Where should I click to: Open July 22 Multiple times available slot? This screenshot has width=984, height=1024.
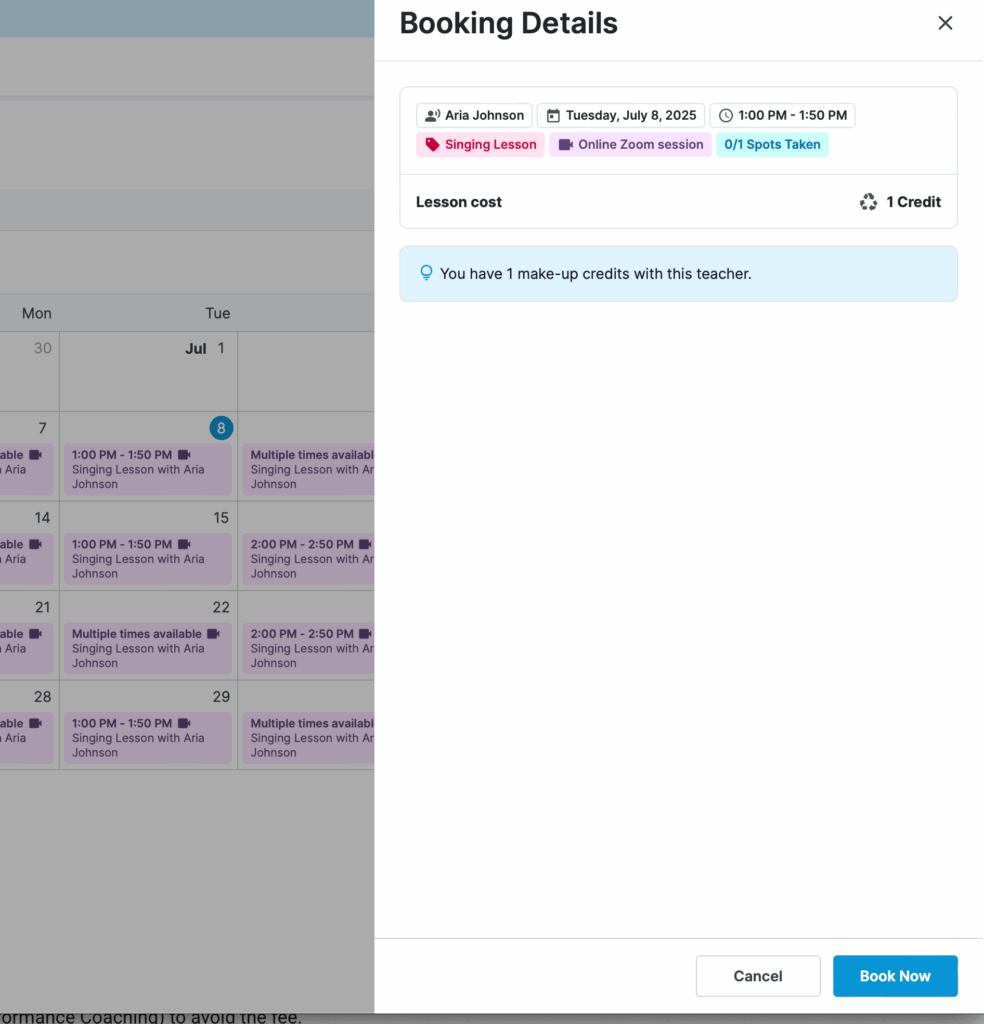[x=148, y=648]
